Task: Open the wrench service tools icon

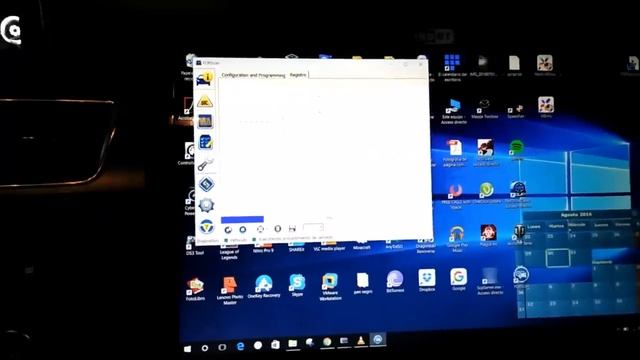Action: pyautogui.click(x=205, y=164)
